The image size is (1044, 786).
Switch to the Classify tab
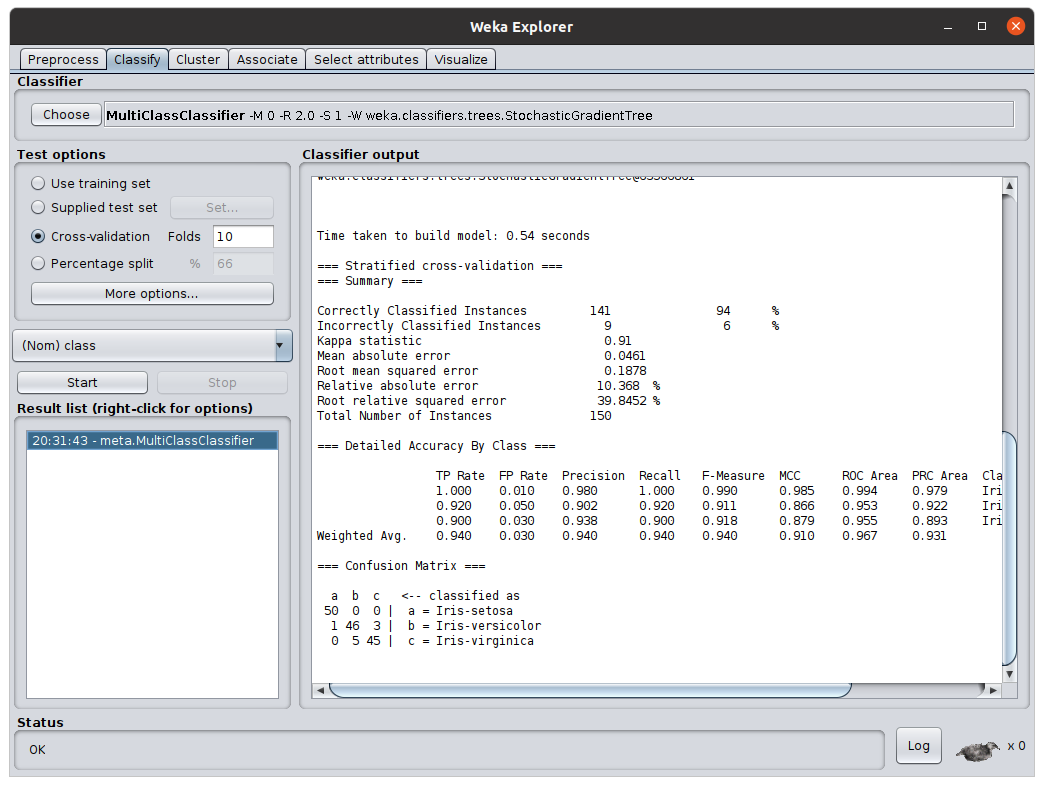pos(137,59)
